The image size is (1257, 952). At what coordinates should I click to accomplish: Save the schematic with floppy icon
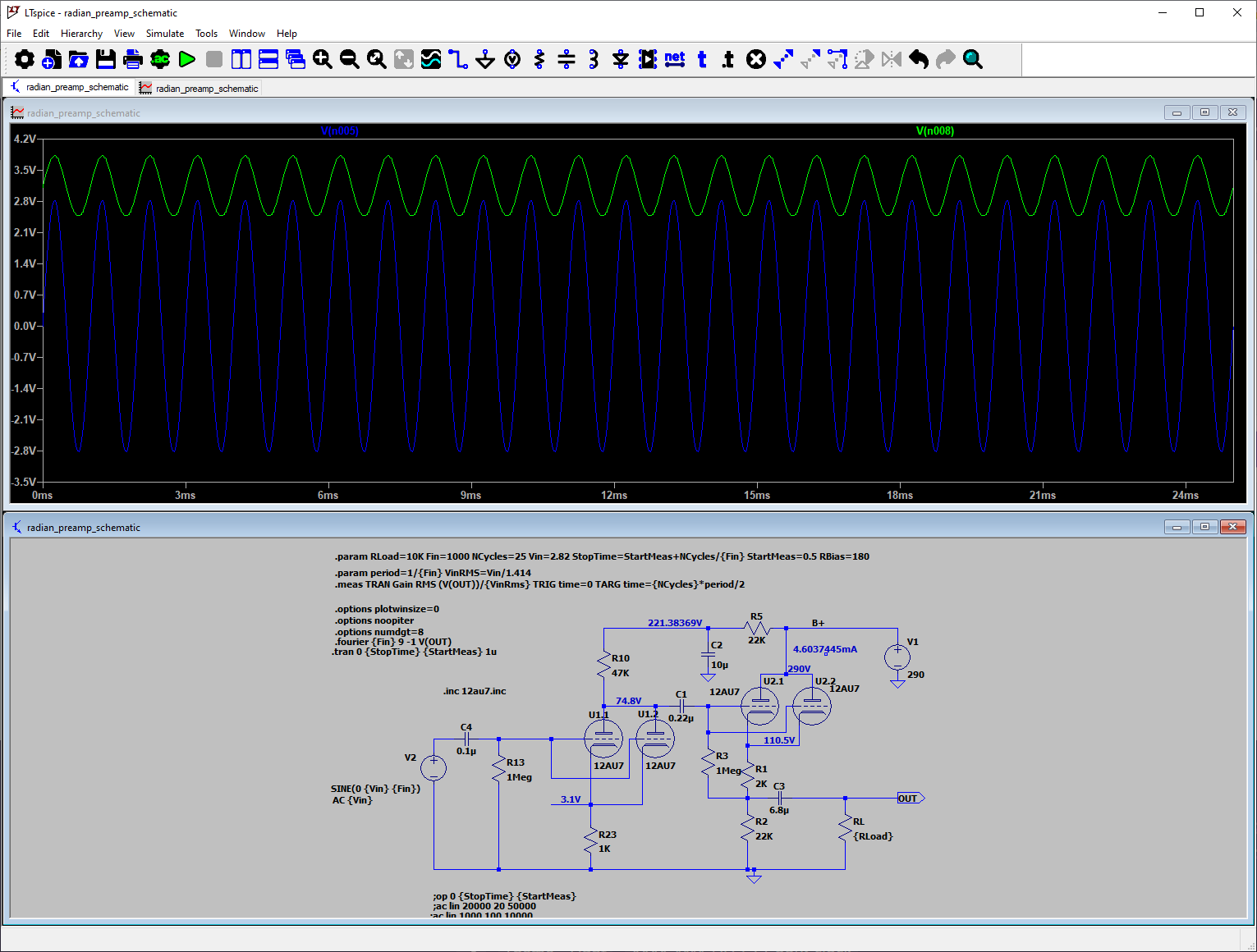tap(106, 59)
